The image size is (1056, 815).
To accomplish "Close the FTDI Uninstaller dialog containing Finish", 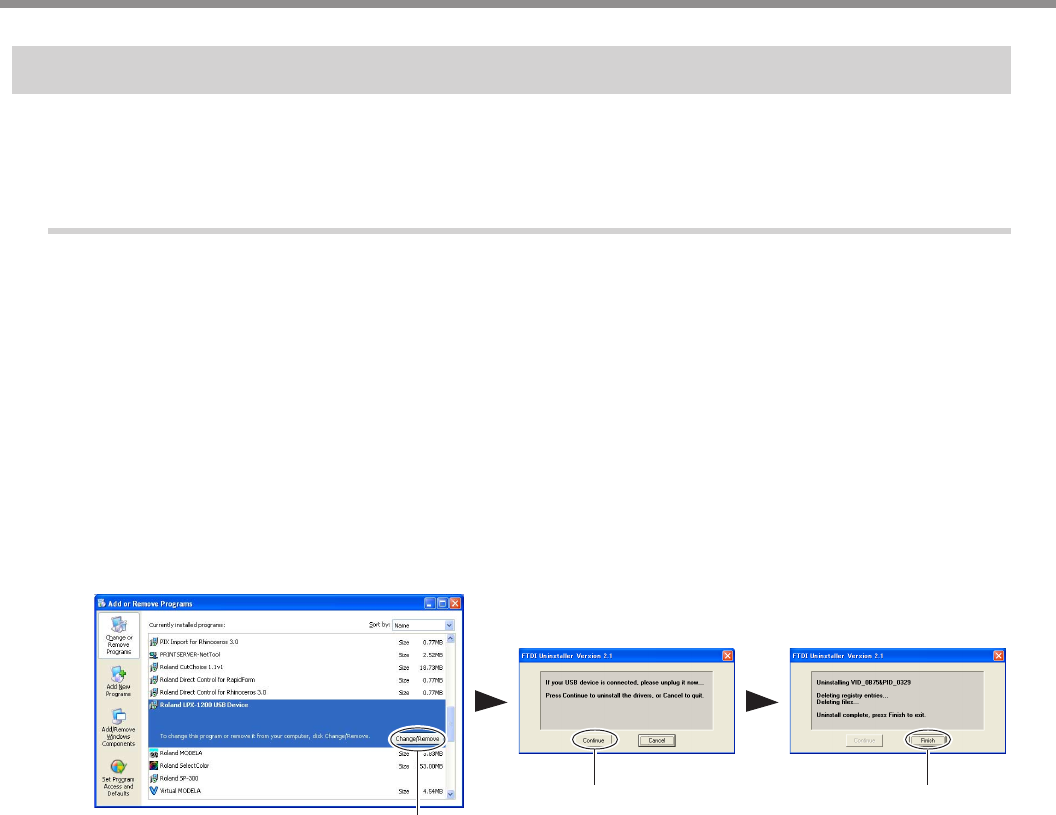I will [999, 655].
